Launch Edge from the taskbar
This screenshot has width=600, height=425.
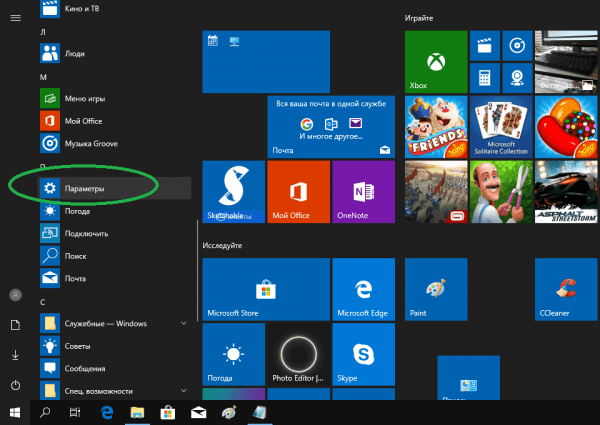click(107, 413)
